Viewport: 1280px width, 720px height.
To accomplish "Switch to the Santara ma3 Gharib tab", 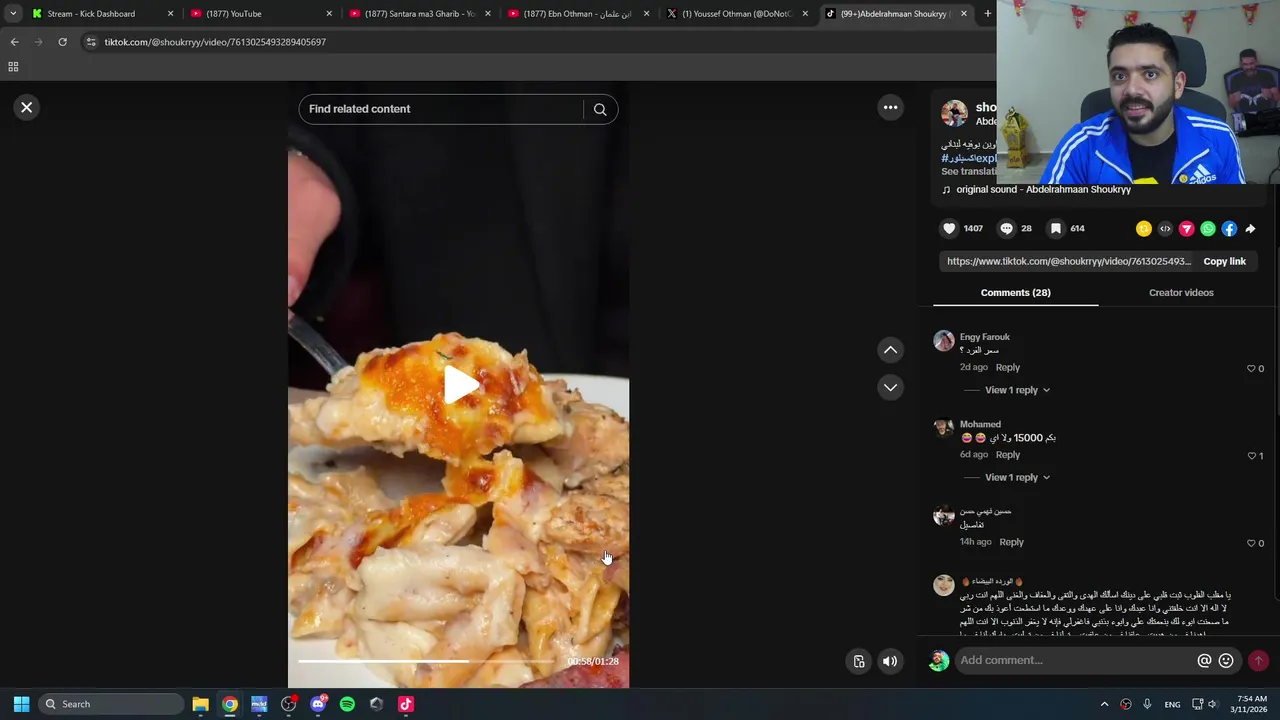I will click(x=420, y=14).
